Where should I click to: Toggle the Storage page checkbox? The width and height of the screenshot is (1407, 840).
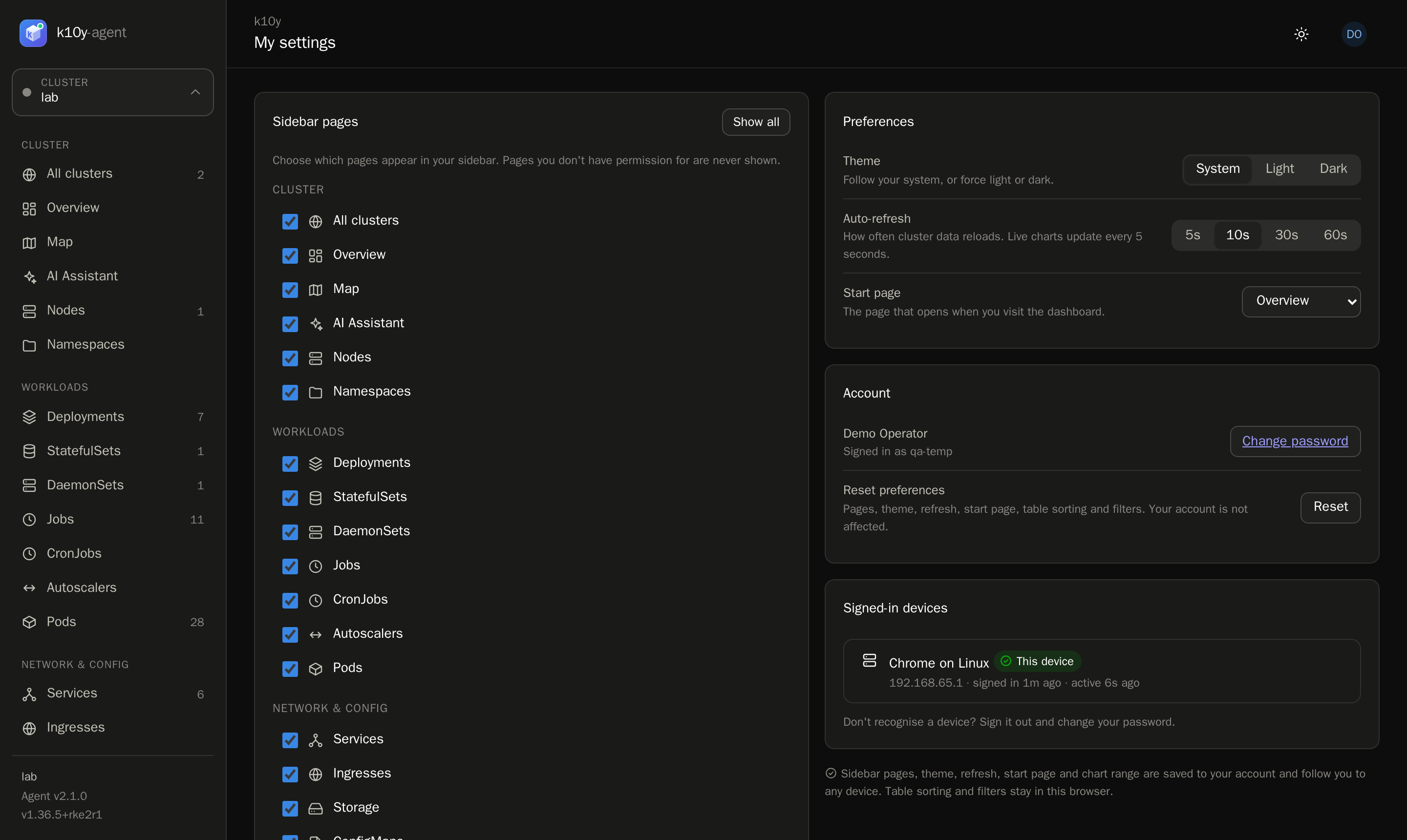coord(290,808)
